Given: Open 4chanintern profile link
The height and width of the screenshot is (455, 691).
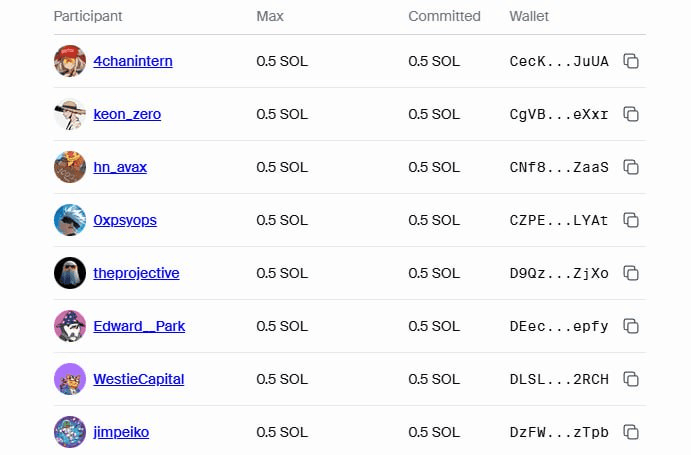Looking at the screenshot, I should (133, 61).
